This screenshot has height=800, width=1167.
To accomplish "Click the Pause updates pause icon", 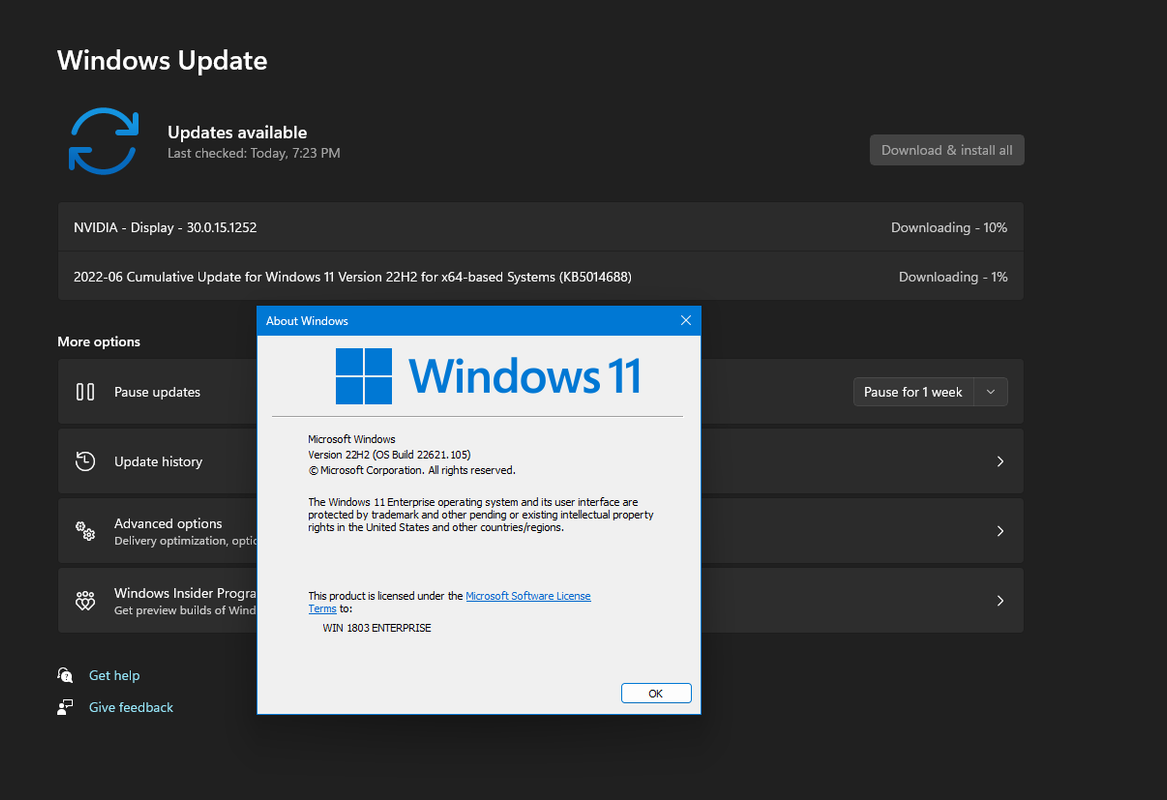I will pyautogui.click(x=86, y=391).
